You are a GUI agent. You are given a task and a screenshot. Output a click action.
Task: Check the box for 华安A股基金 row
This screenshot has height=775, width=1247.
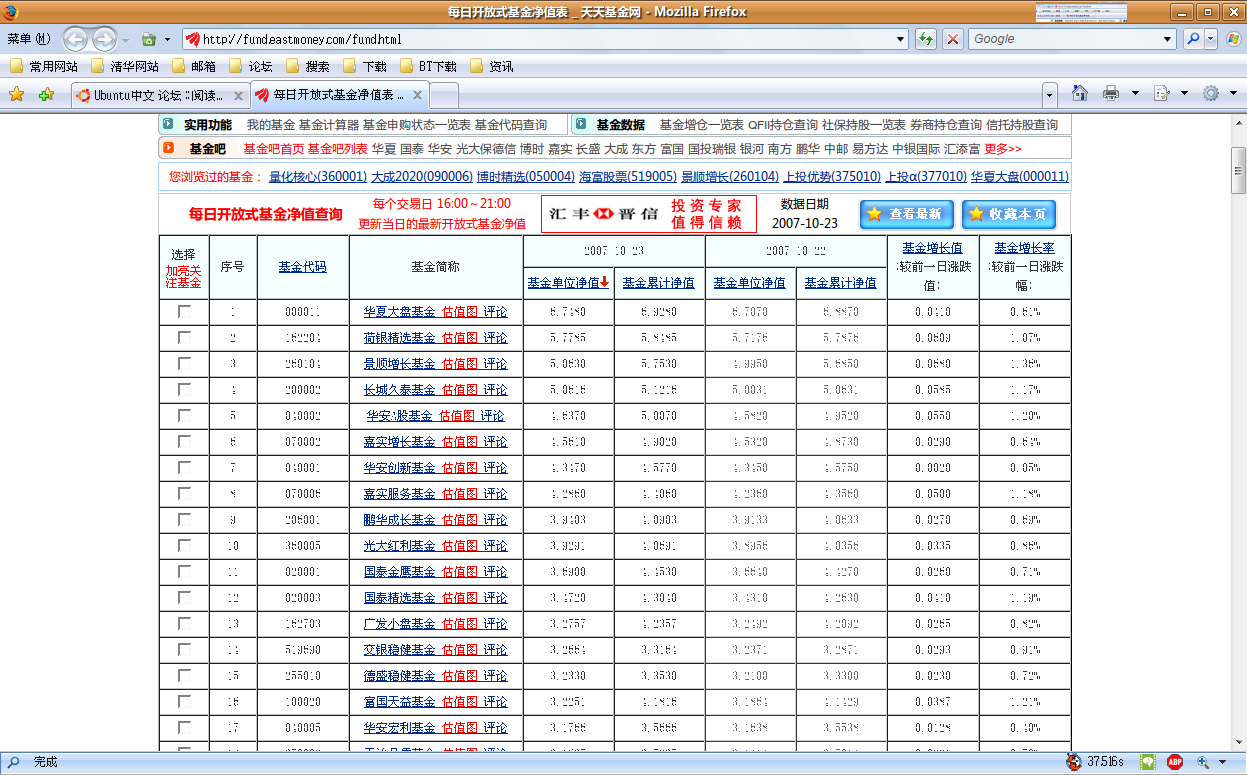[x=184, y=415]
